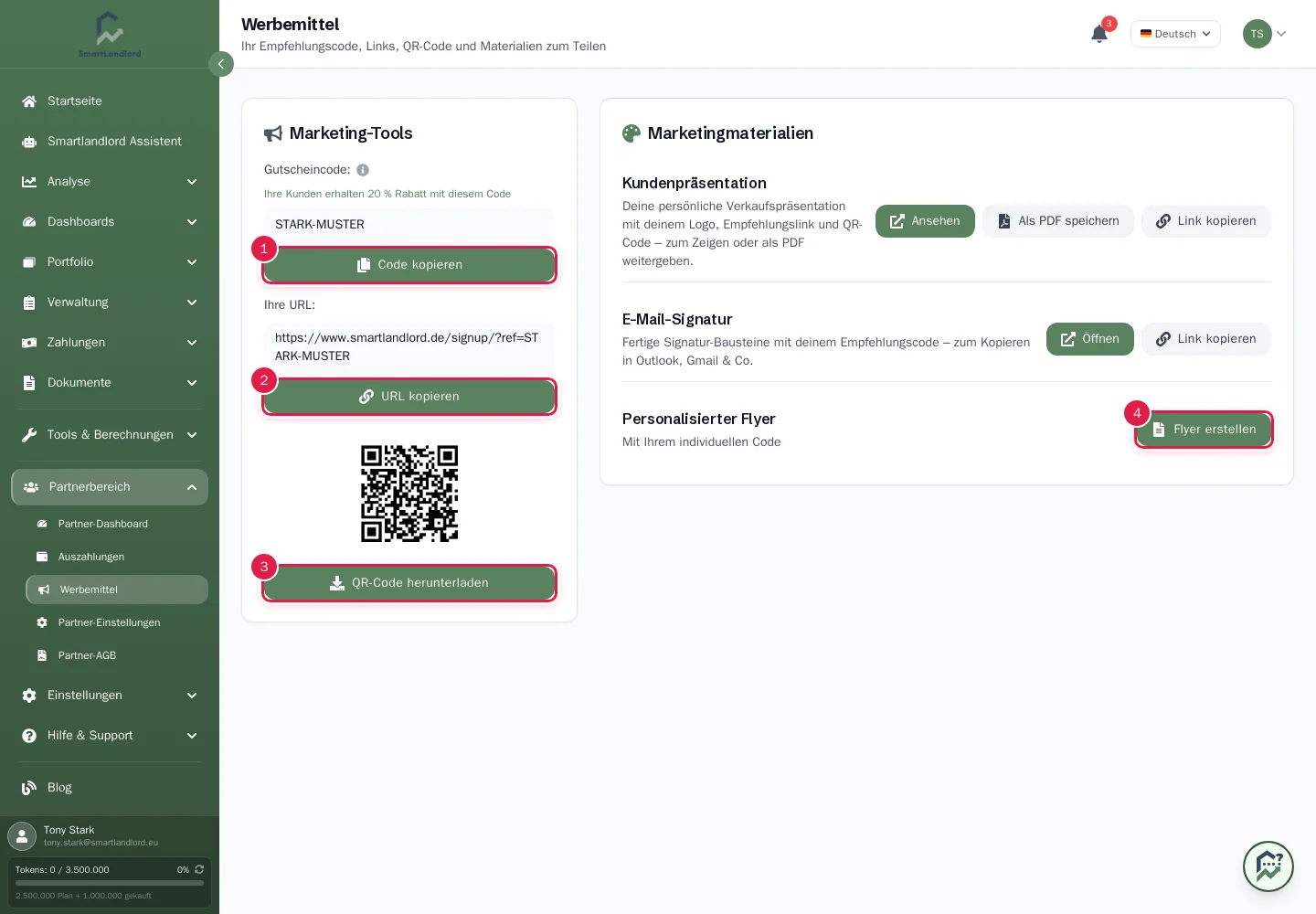
Task: Click the Startseite home icon
Action: (29, 101)
